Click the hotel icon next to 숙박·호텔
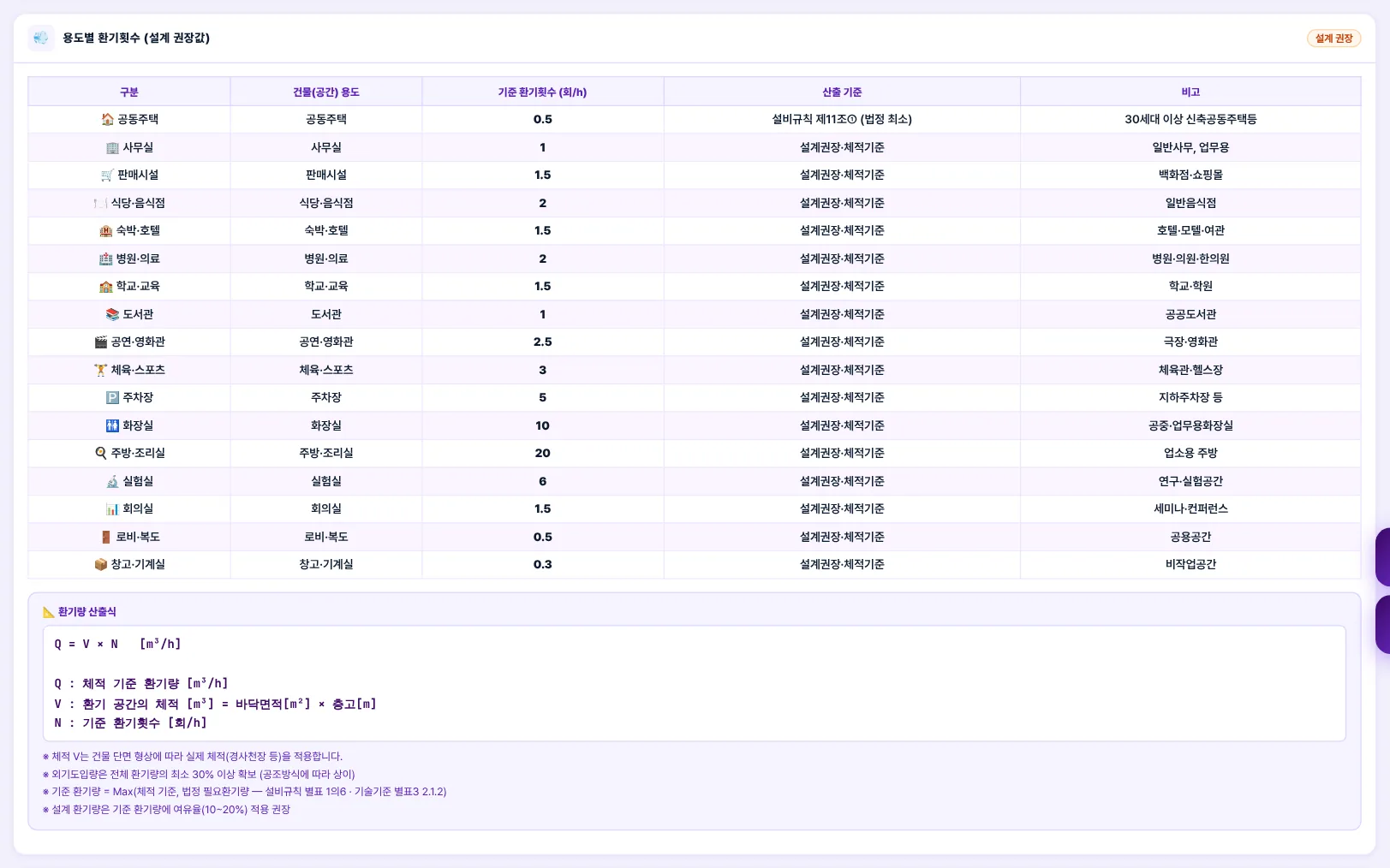This screenshot has width=1390, height=868. (x=106, y=231)
